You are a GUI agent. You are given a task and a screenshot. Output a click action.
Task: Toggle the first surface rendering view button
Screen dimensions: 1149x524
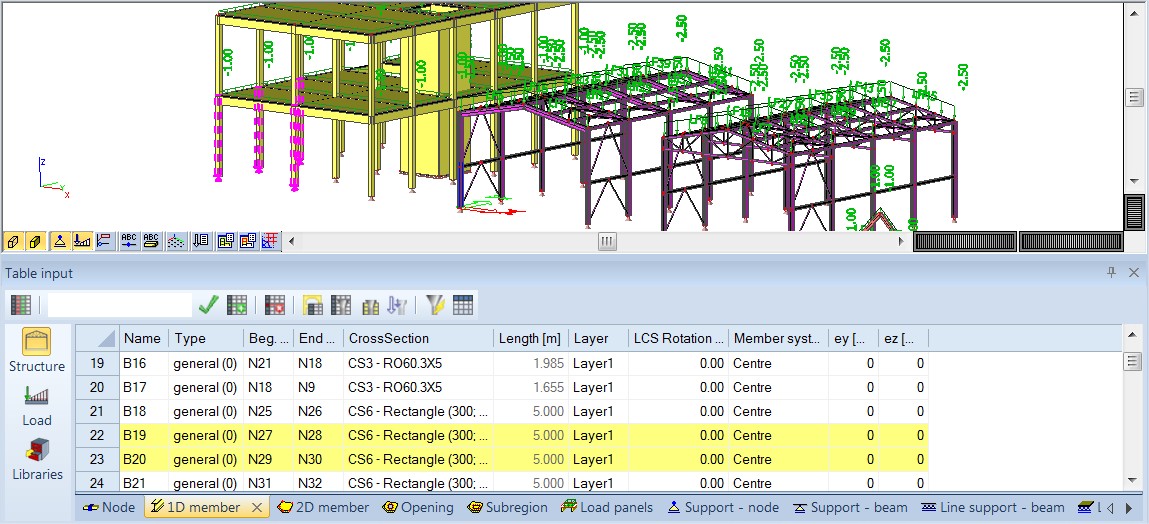click(x=14, y=241)
